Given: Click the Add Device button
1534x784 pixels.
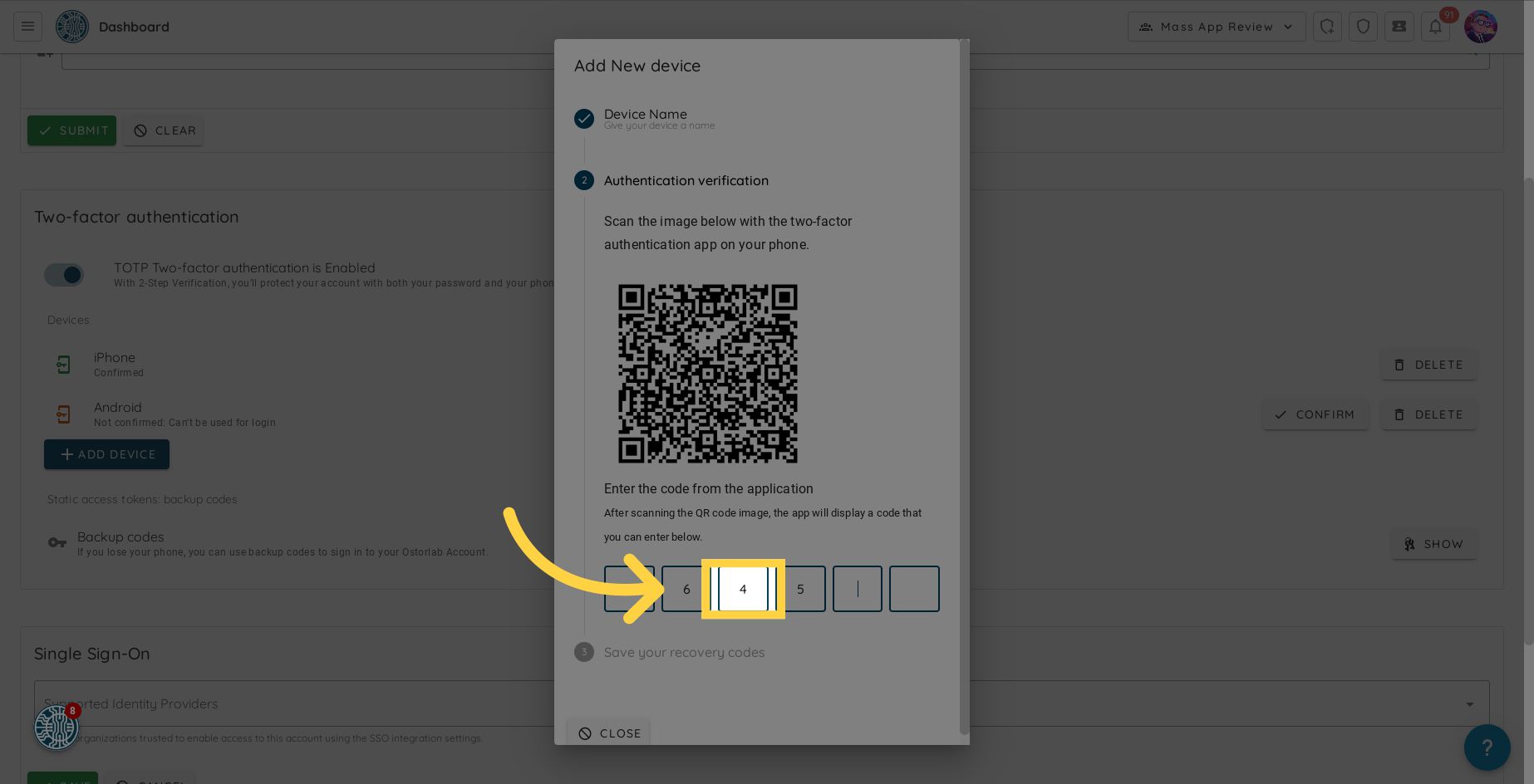Looking at the screenshot, I should point(106,454).
